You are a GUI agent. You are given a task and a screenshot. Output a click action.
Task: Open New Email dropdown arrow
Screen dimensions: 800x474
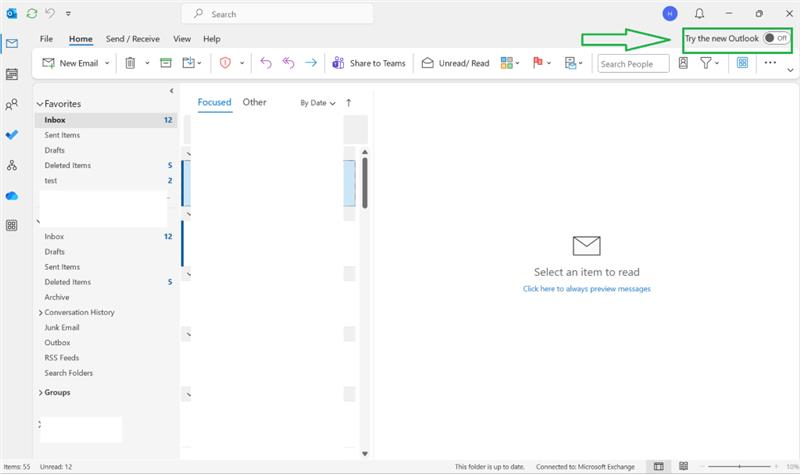coord(107,63)
